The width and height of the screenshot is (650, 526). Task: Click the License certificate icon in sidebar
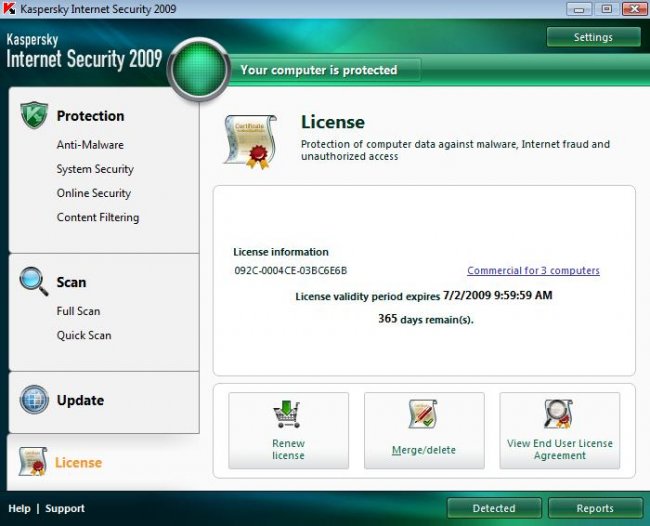tap(33, 461)
